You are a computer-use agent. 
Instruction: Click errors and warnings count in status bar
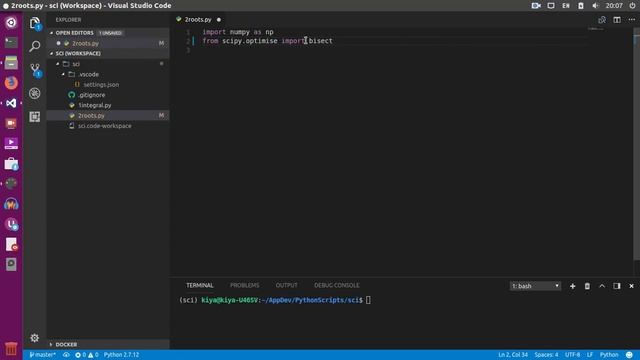tap(87, 355)
